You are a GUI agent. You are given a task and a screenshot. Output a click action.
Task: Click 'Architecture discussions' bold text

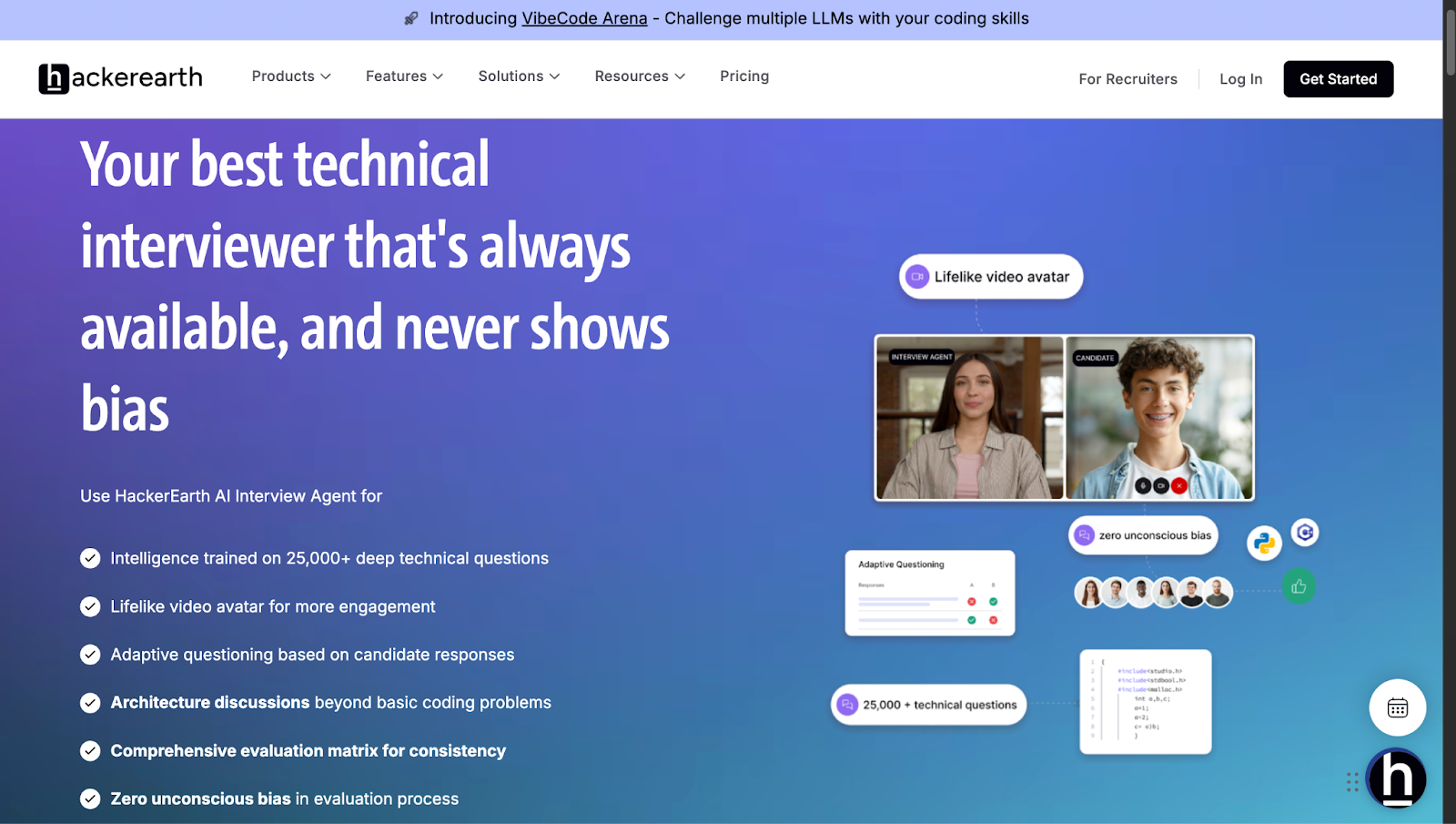pyautogui.click(x=210, y=703)
